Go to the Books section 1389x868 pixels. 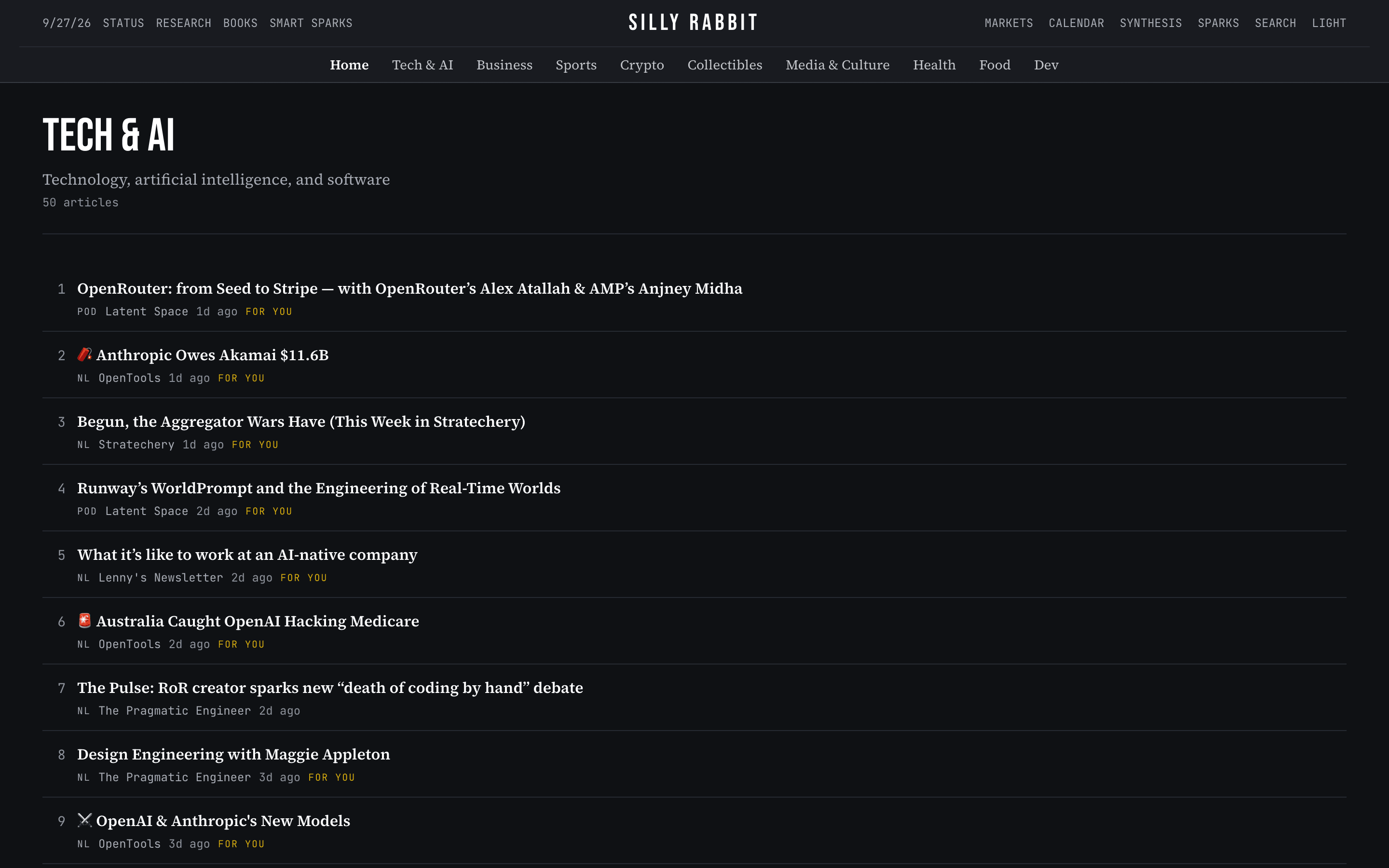241,23
